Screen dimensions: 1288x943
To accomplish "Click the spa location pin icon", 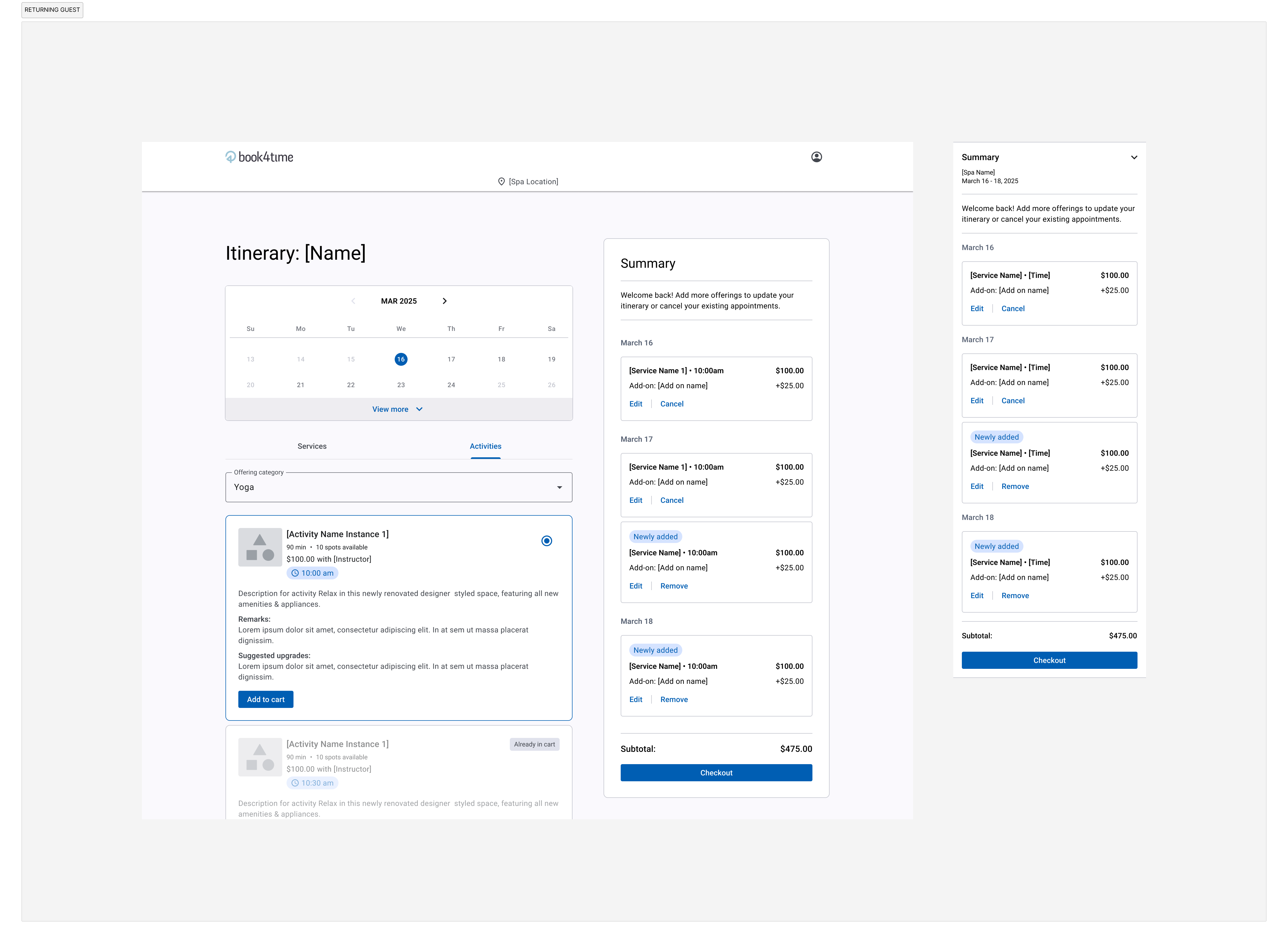I will [501, 182].
